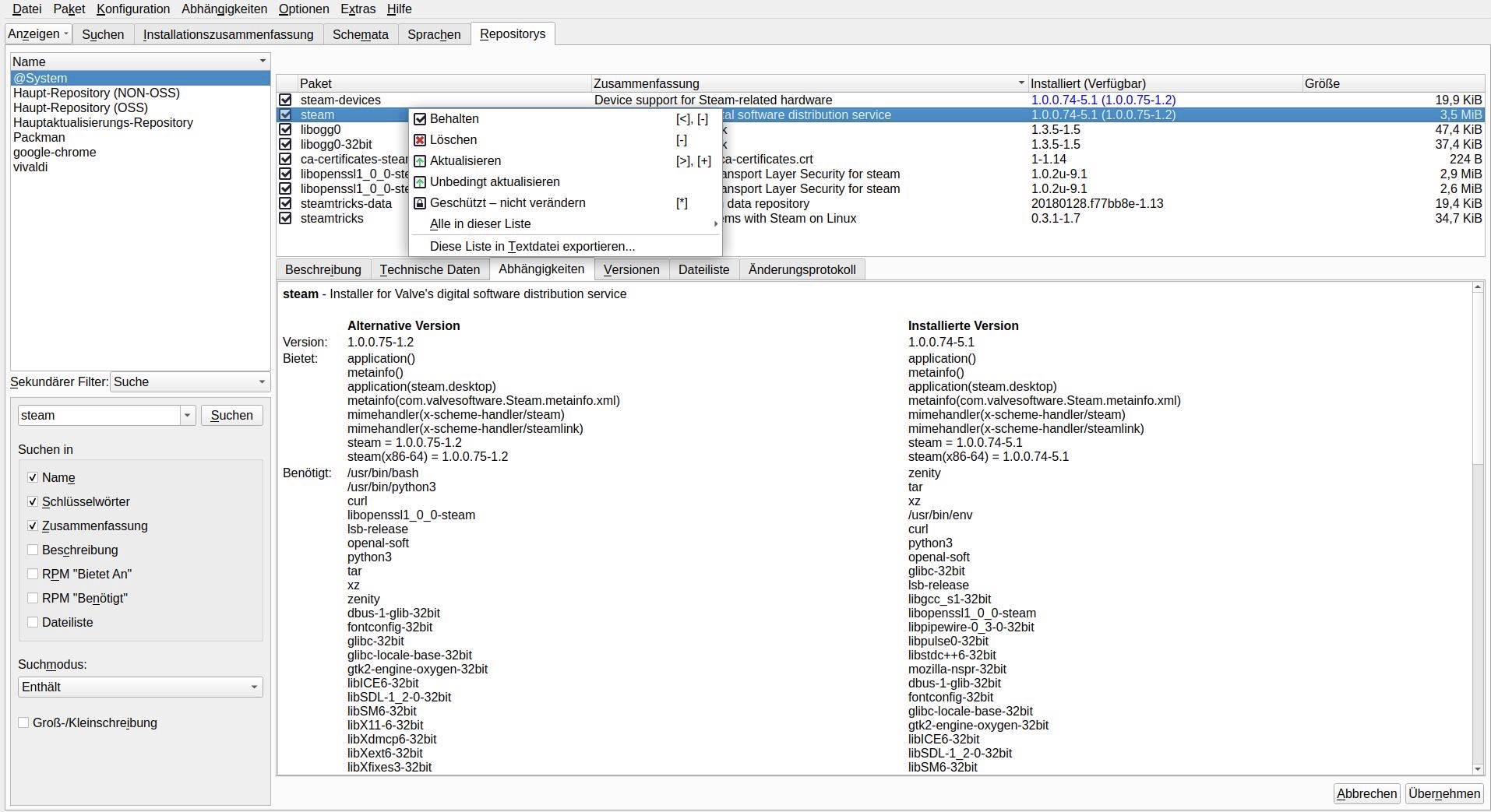
Task: Switch to the Installationszusammenfassung tab
Action: pos(228,34)
